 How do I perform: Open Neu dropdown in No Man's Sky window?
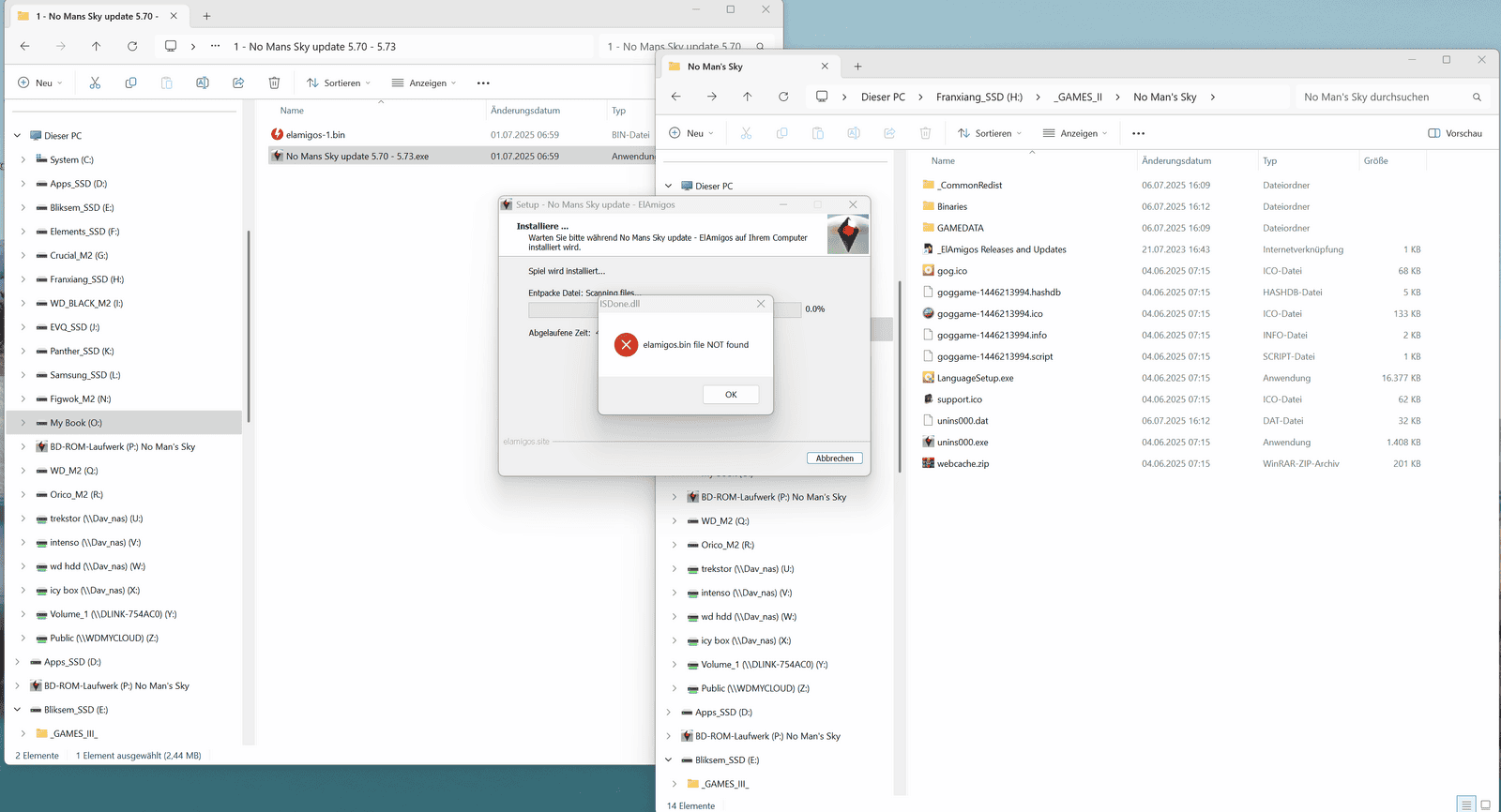point(692,133)
